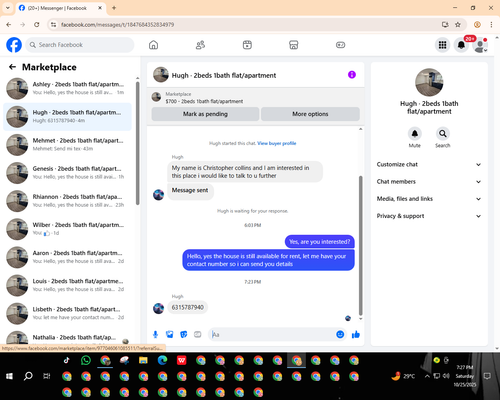Screen dimensions: 500x400
Task: Open TikTok from the taskbar
Action: coord(67,360)
